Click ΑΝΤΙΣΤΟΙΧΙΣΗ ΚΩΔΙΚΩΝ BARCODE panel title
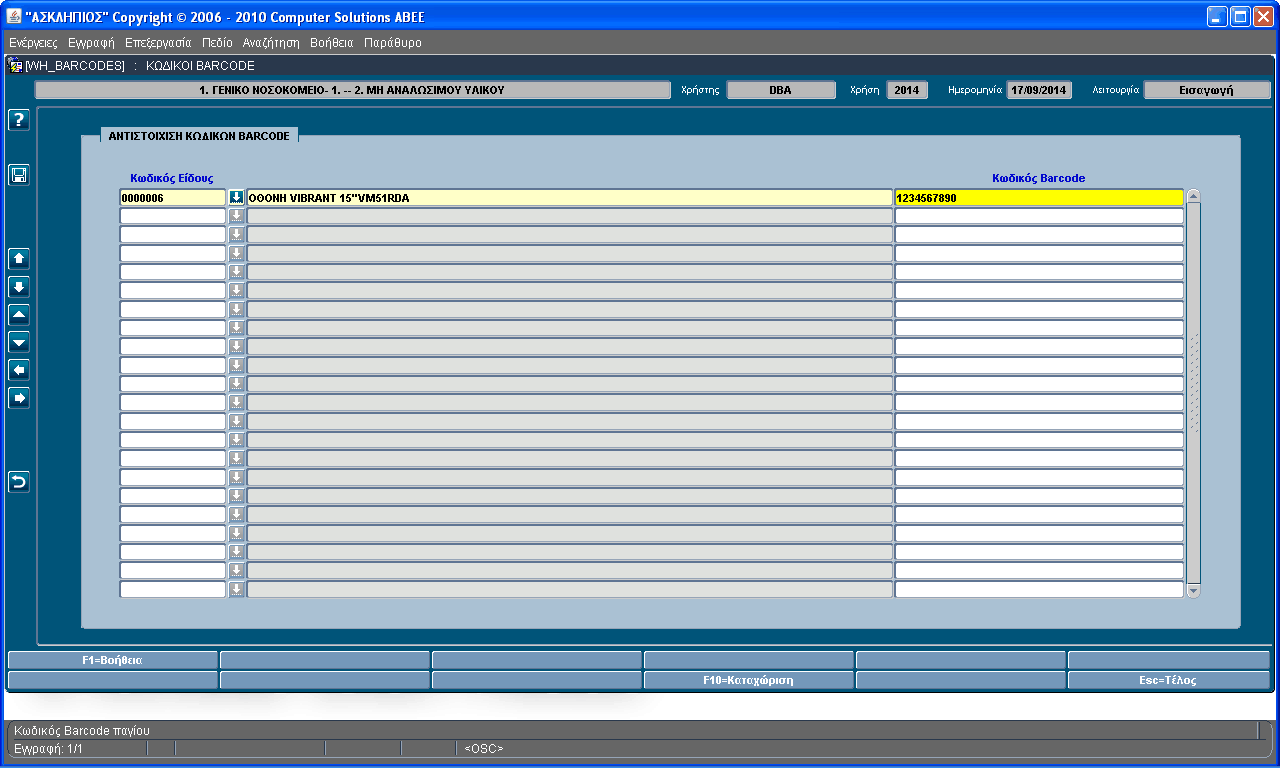This screenshot has width=1280, height=768. 199,136
